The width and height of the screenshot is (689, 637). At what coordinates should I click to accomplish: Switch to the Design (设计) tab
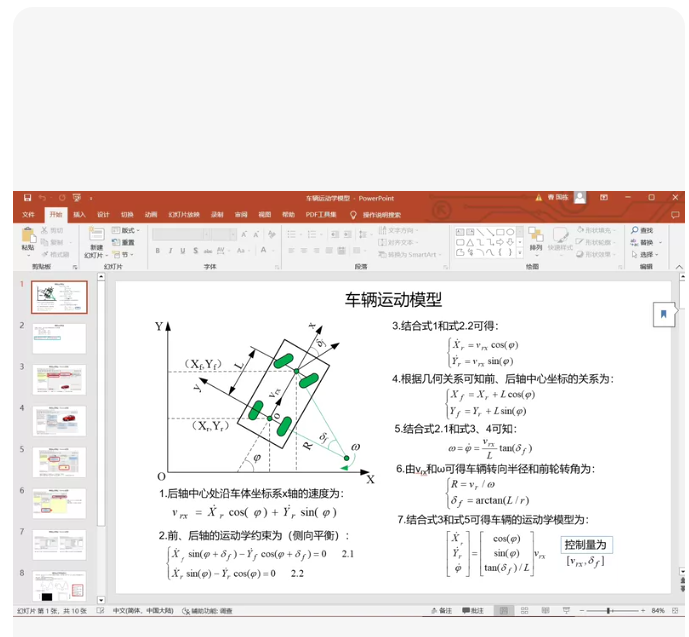point(103,214)
